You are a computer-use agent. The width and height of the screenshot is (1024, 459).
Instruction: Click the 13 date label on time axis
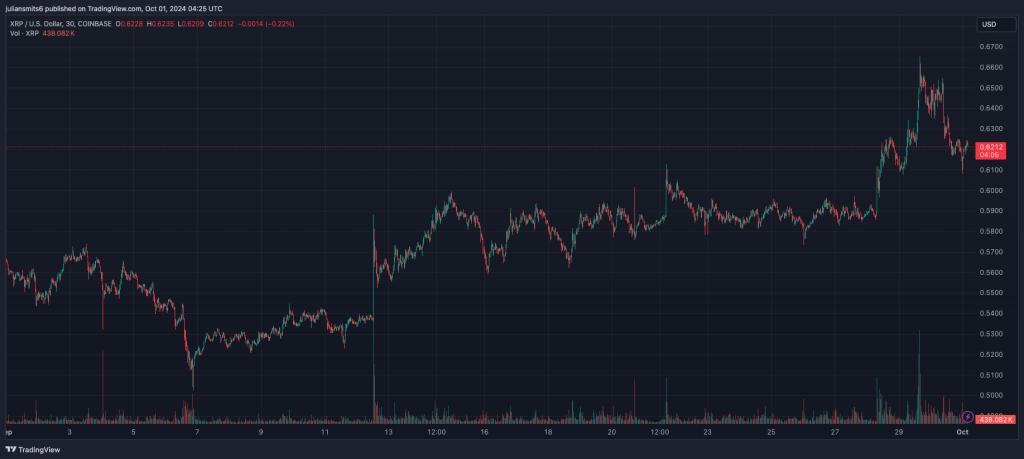389,432
